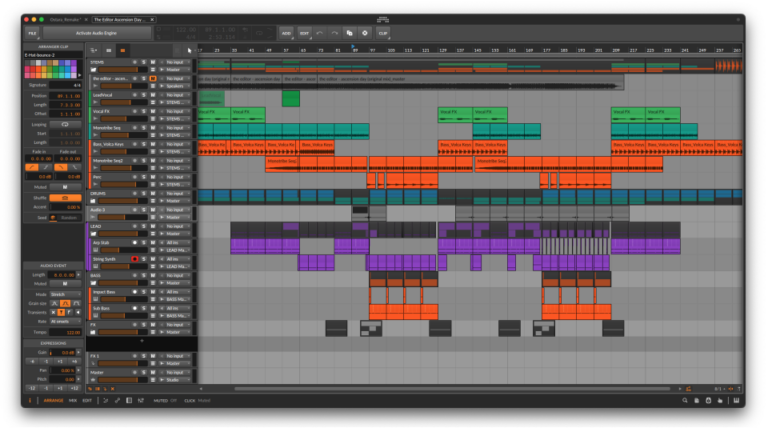The height and width of the screenshot is (432, 768).
Task: Click the settings gear icon in the toolbar
Action: pyautogui.click(x=365, y=33)
